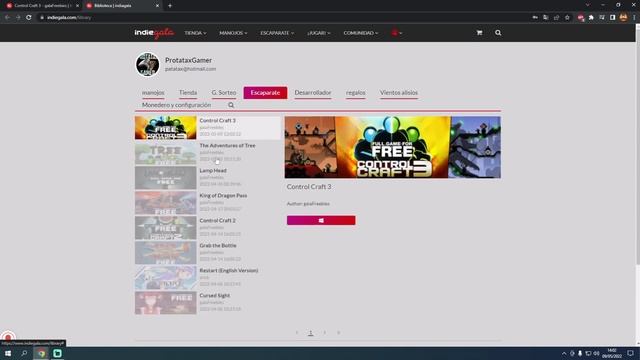Image resolution: width=640 pixels, height=360 pixels.
Task: Click the King of Dragon Pass thumbnail
Action: [x=166, y=203]
